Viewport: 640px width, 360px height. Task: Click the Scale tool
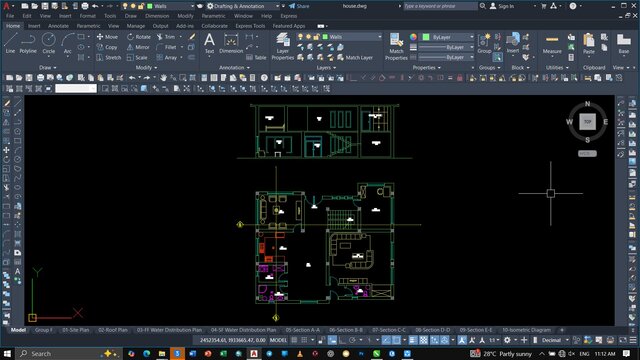pos(137,58)
